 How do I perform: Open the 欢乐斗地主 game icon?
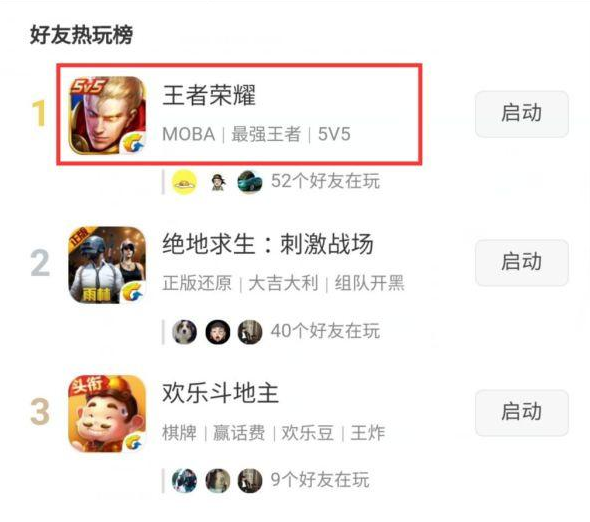pos(107,414)
